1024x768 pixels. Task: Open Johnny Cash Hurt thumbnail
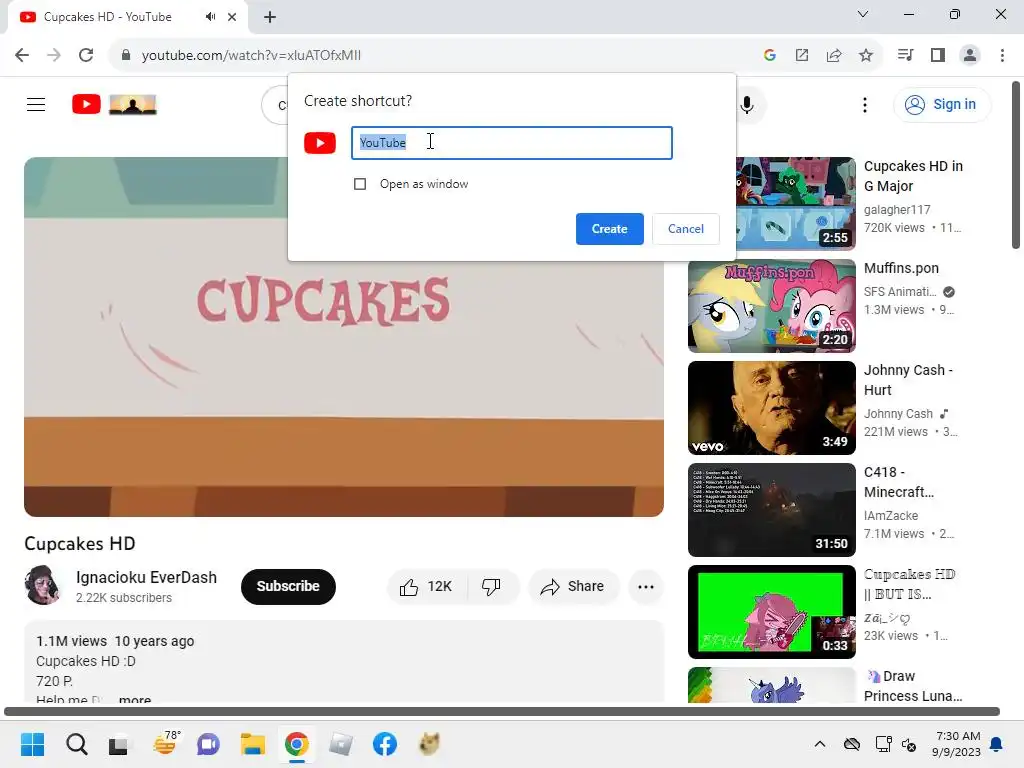click(x=771, y=408)
